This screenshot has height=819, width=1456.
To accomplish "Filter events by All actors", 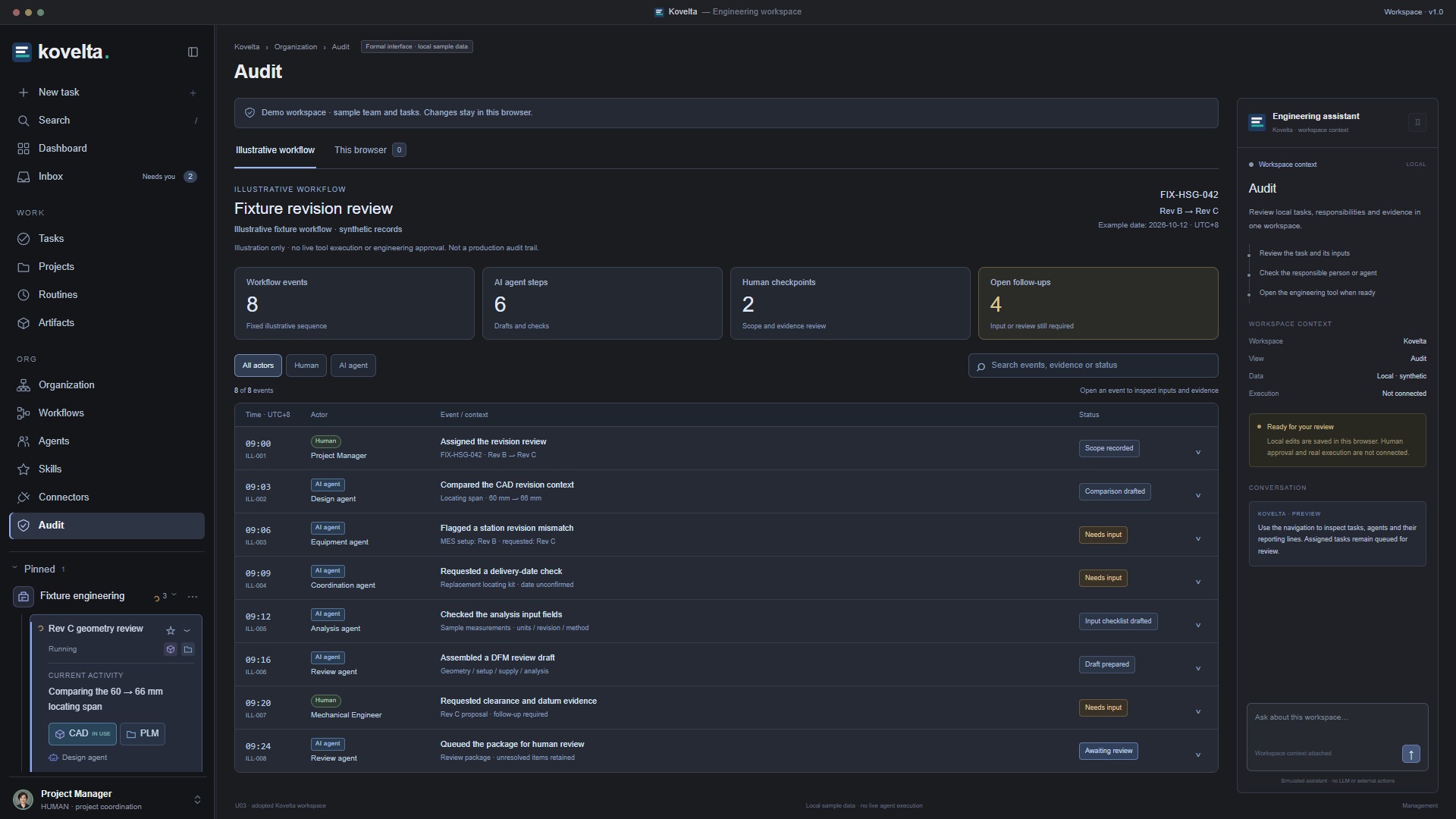I will tap(258, 366).
